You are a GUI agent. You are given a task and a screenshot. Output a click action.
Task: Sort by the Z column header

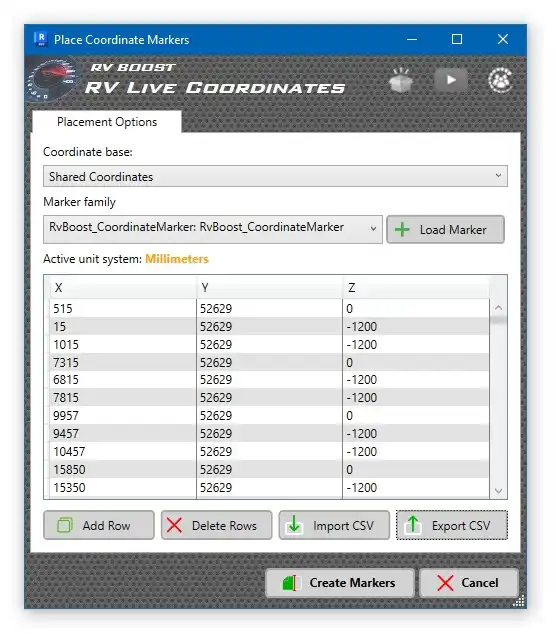[416, 288]
